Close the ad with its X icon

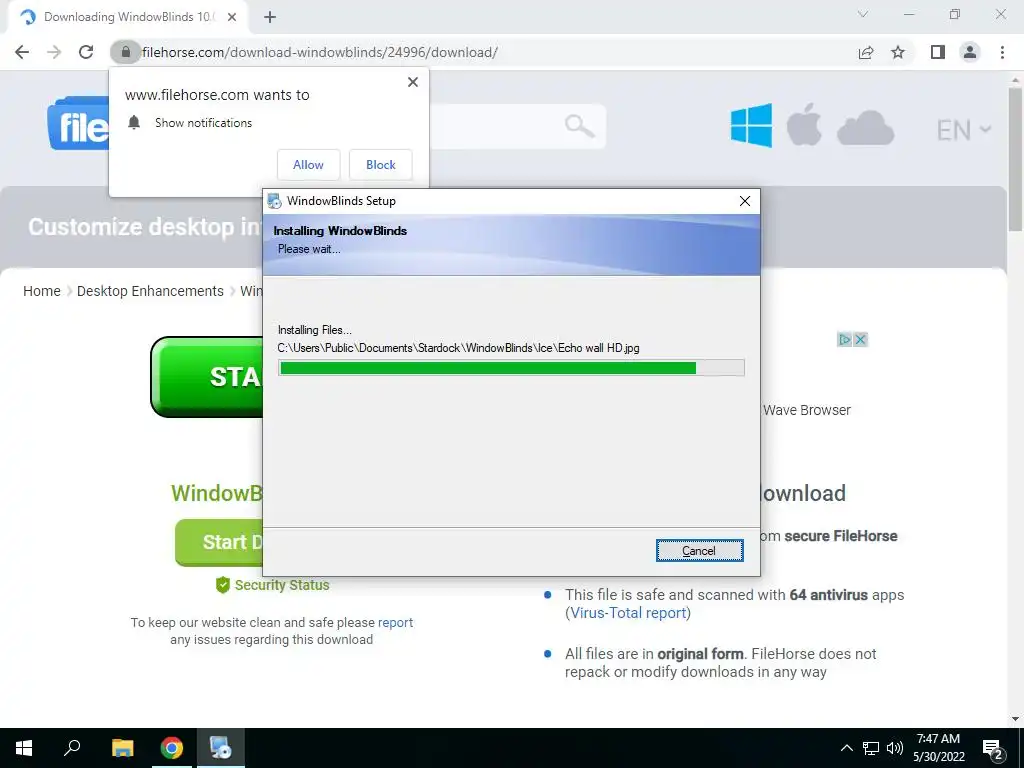(x=860, y=340)
